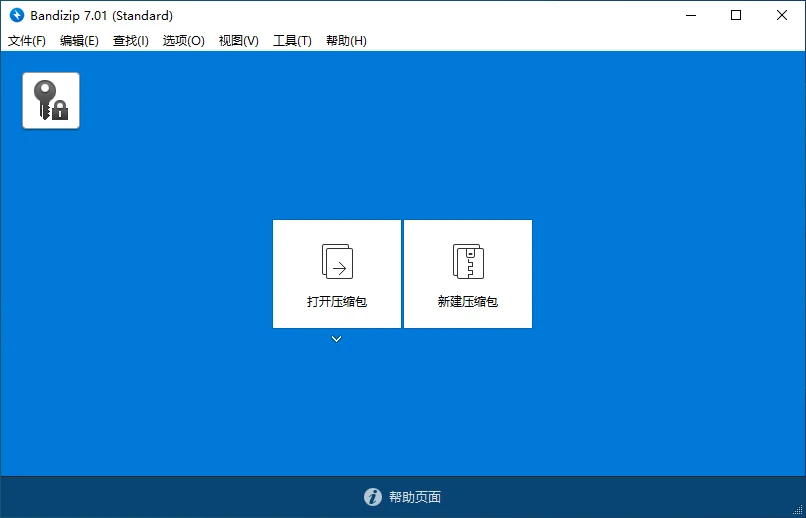Image resolution: width=806 pixels, height=518 pixels.
Task: Open the 工具(T) menu
Action: coord(292,41)
